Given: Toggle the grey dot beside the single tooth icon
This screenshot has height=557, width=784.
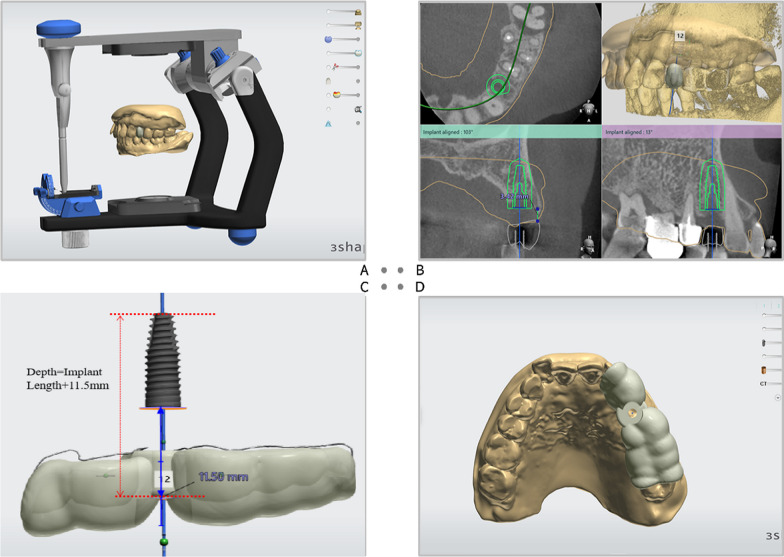Looking at the screenshot, I should (x=358, y=80).
